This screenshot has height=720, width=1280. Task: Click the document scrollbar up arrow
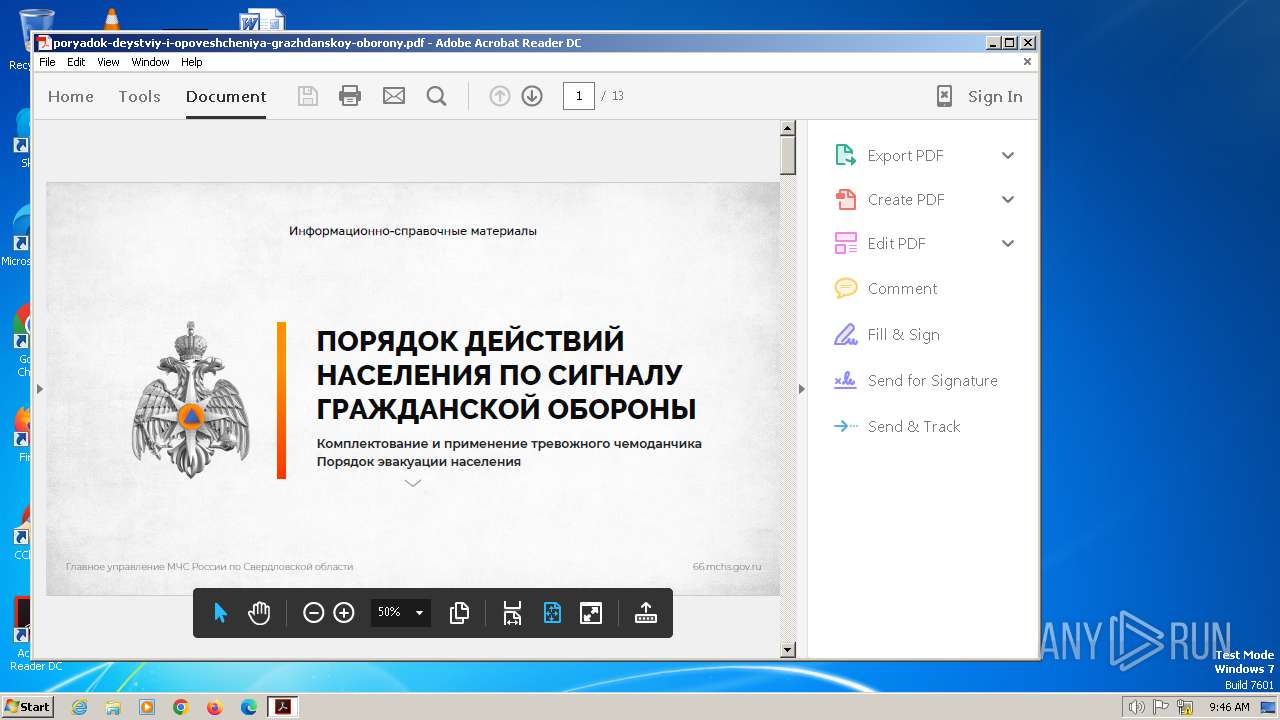click(787, 128)
